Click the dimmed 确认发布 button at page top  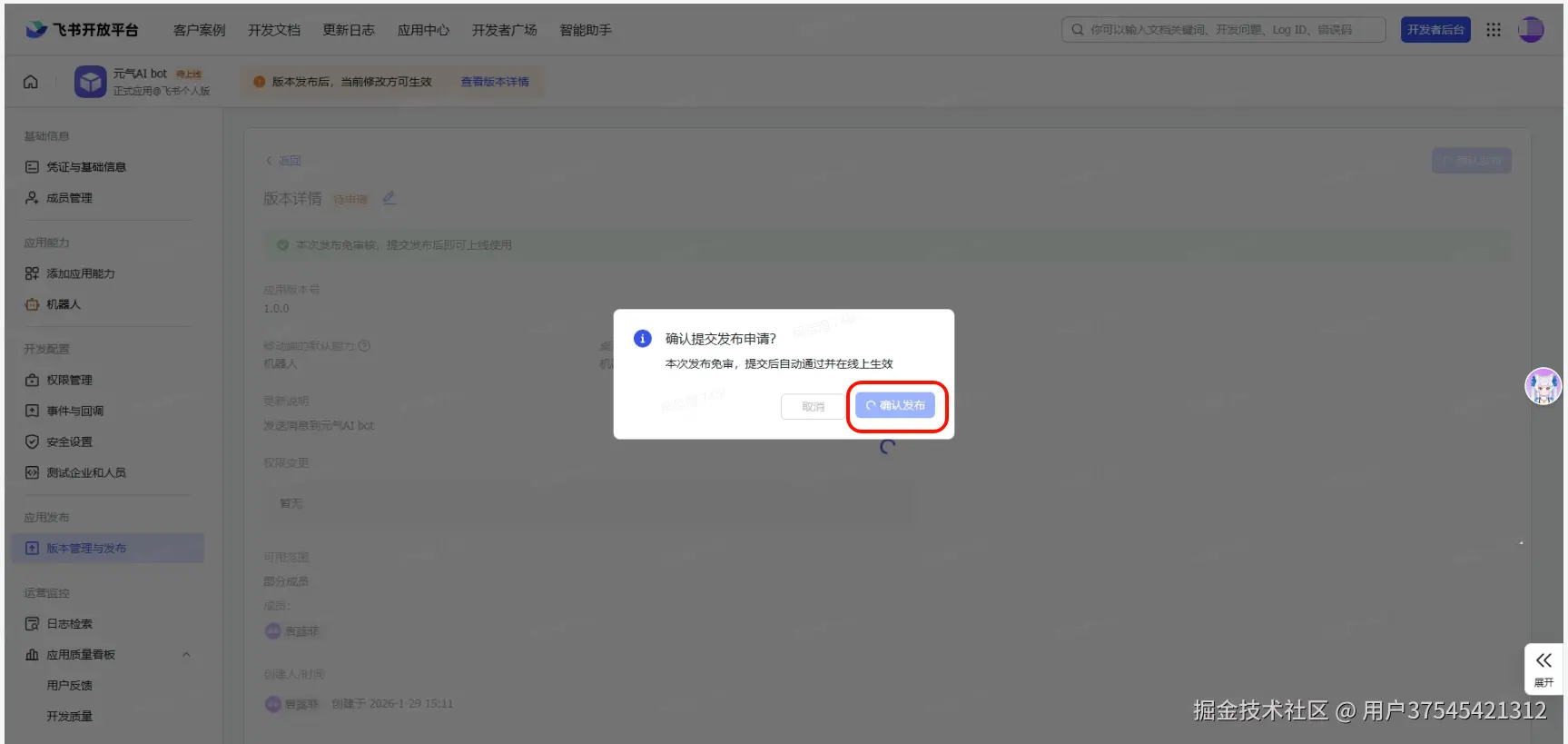1472,161
